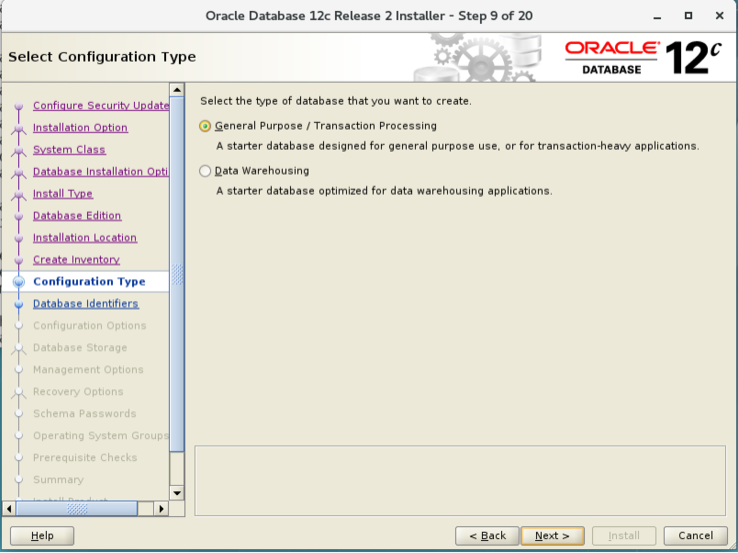Click the sidebar scroll left arrow
738x553 pixels.
8,508
